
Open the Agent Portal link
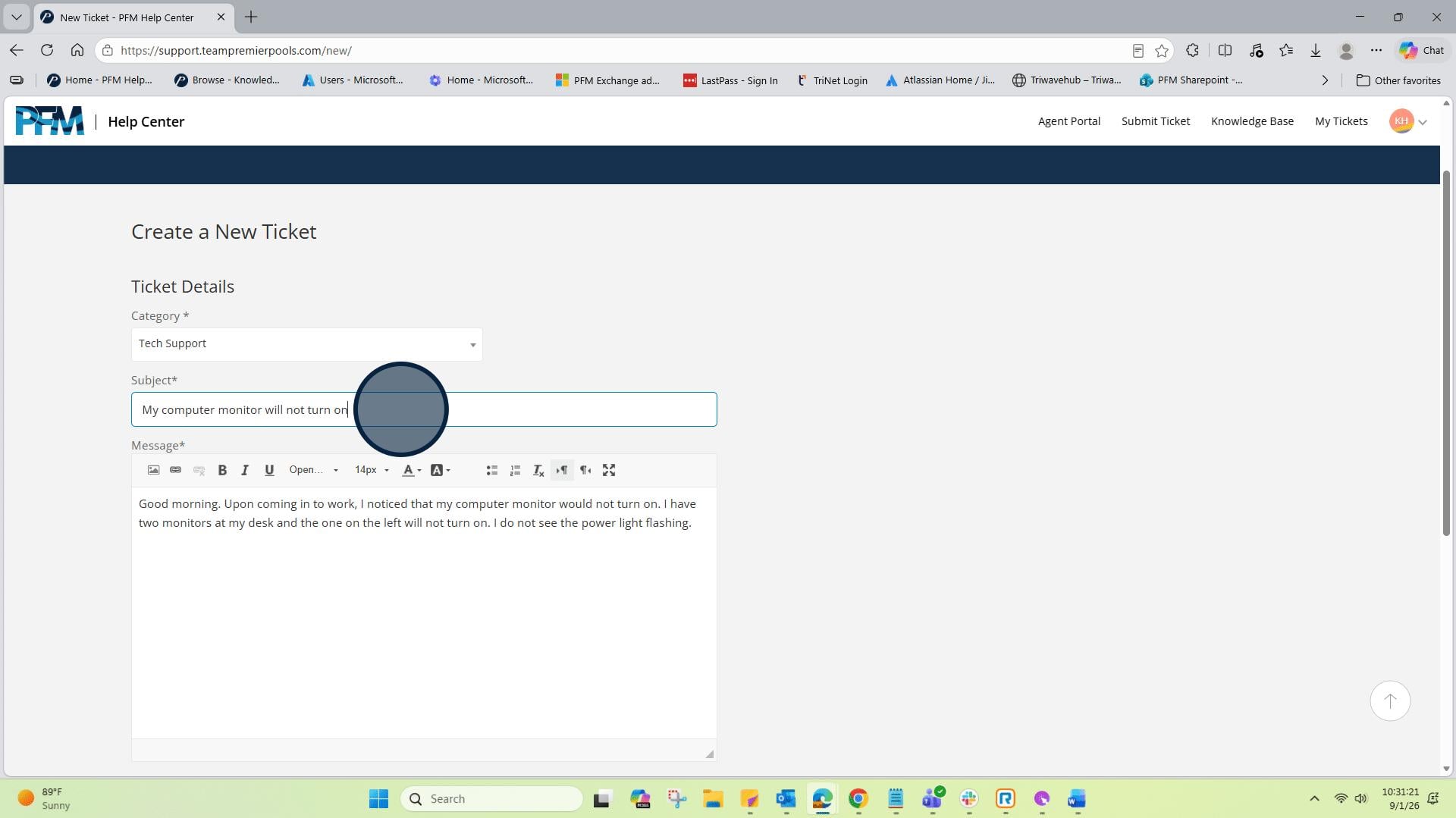tap(1068, 121)
